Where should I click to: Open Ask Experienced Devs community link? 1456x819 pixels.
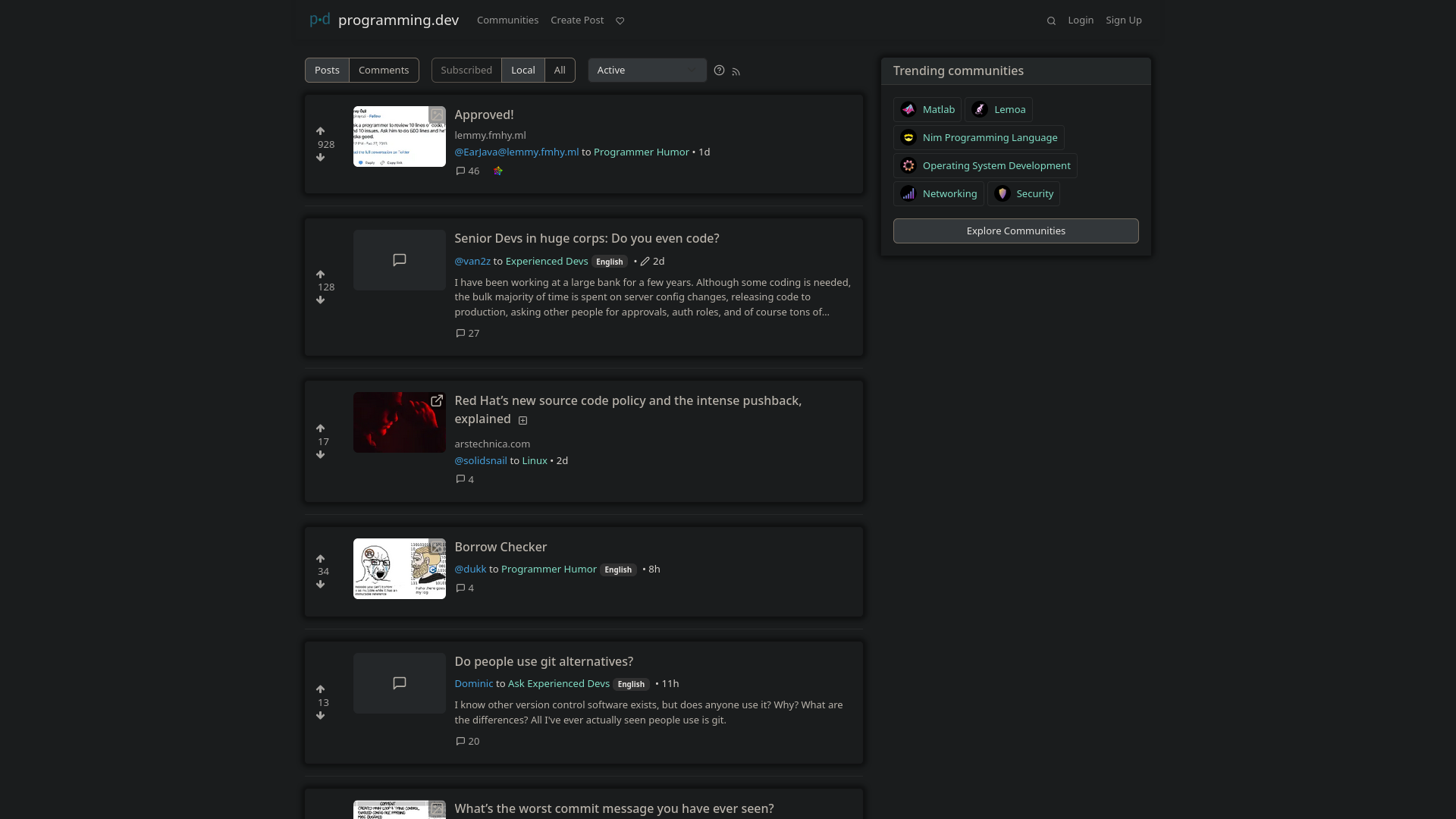point(559,684)
